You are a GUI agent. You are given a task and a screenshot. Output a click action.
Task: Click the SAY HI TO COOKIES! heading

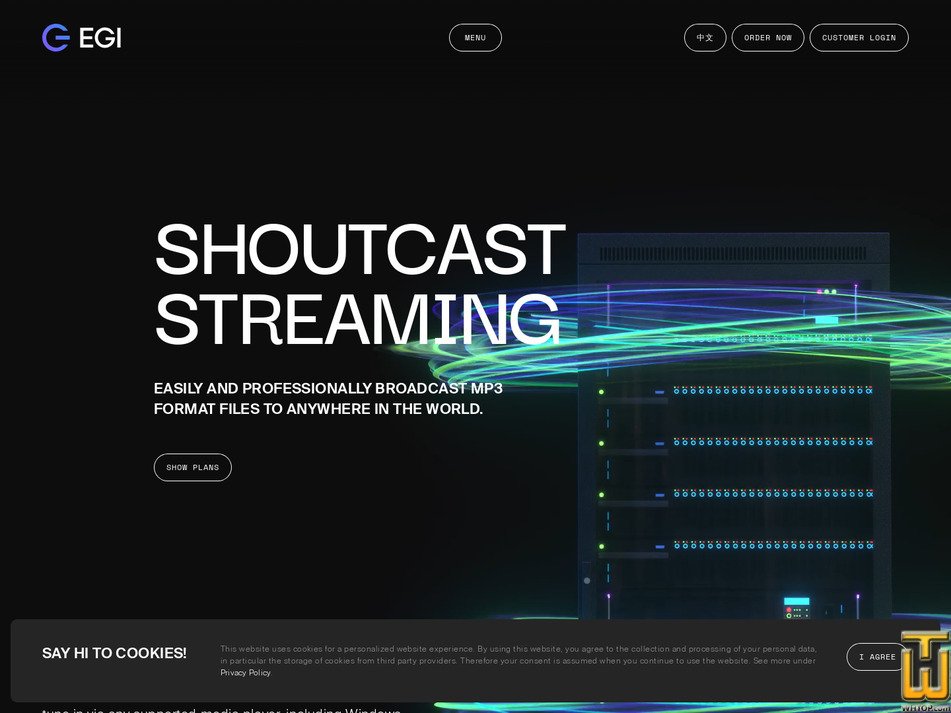(x=114, y=653)
